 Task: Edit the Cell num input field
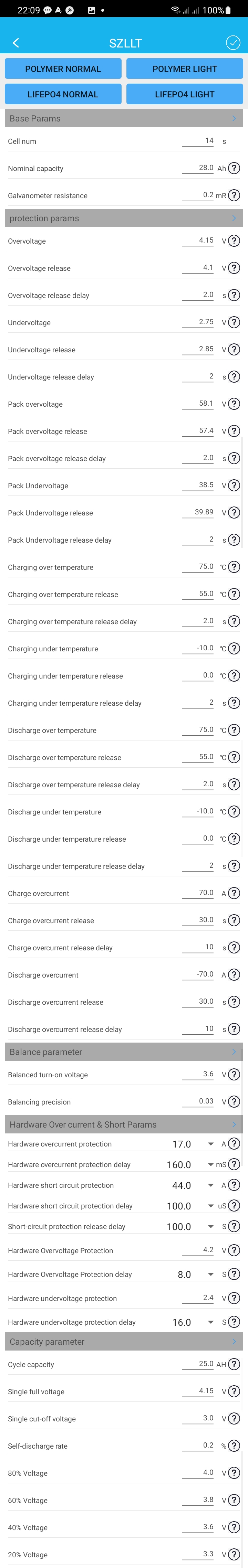pyautogui.click(x=198, y=141)
